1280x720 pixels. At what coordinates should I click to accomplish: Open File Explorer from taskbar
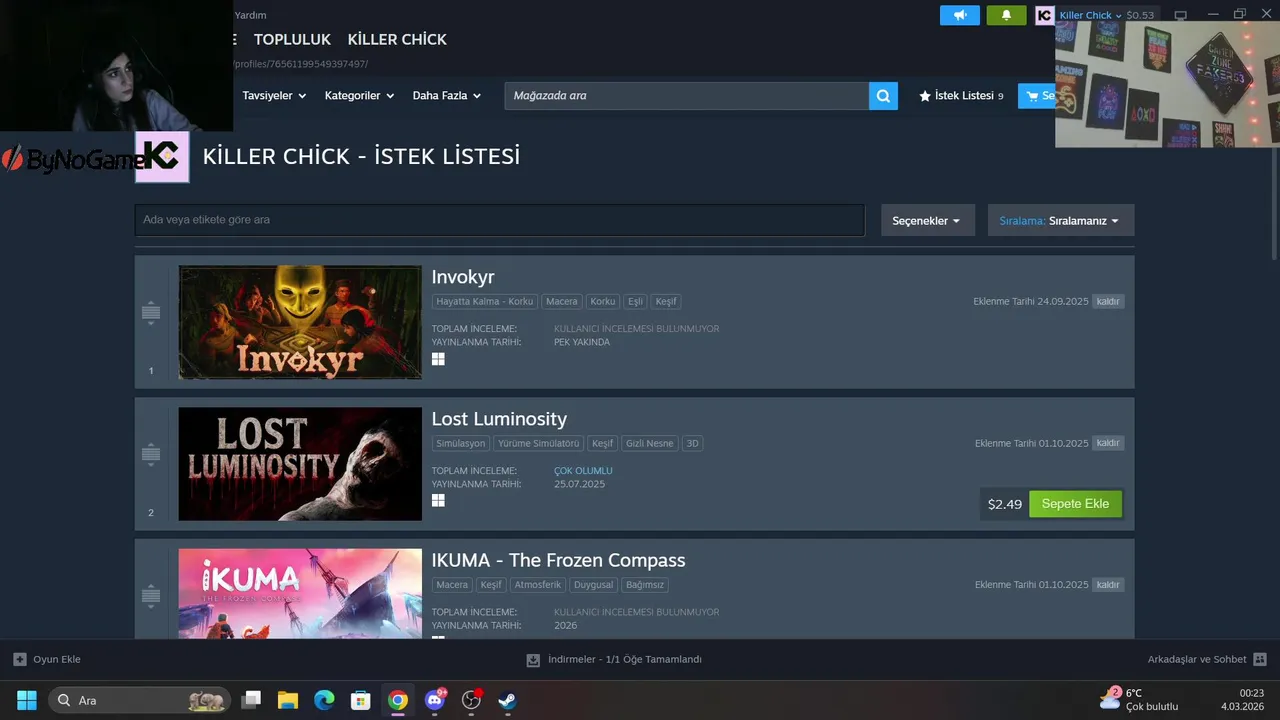(288, 700)
